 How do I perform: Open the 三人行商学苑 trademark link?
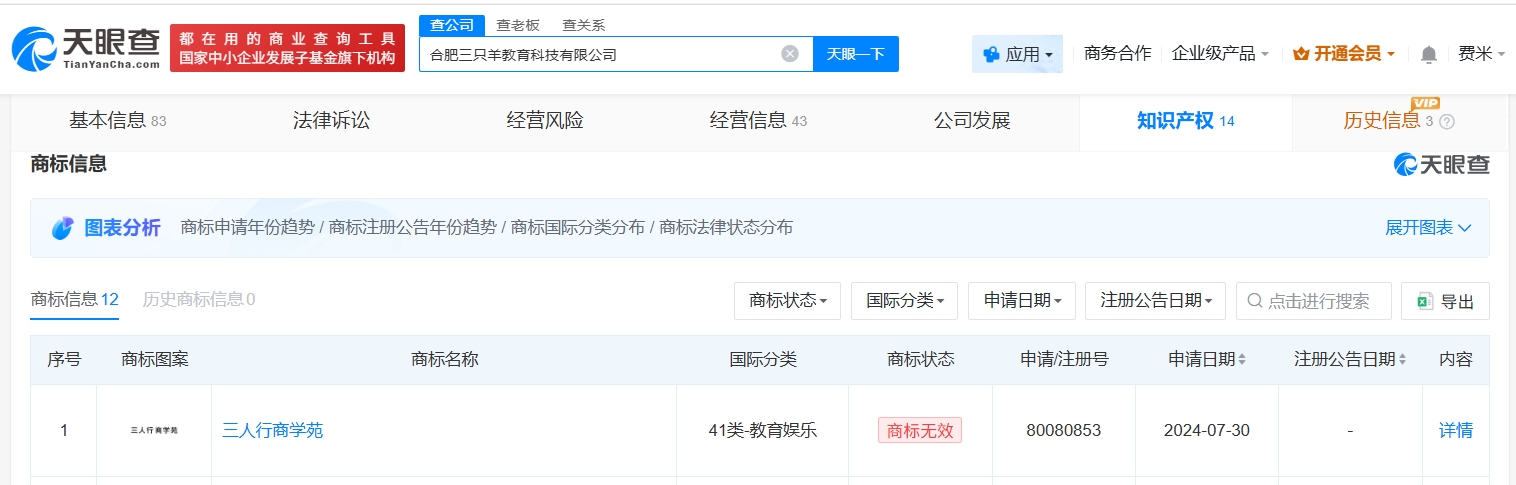272,431
